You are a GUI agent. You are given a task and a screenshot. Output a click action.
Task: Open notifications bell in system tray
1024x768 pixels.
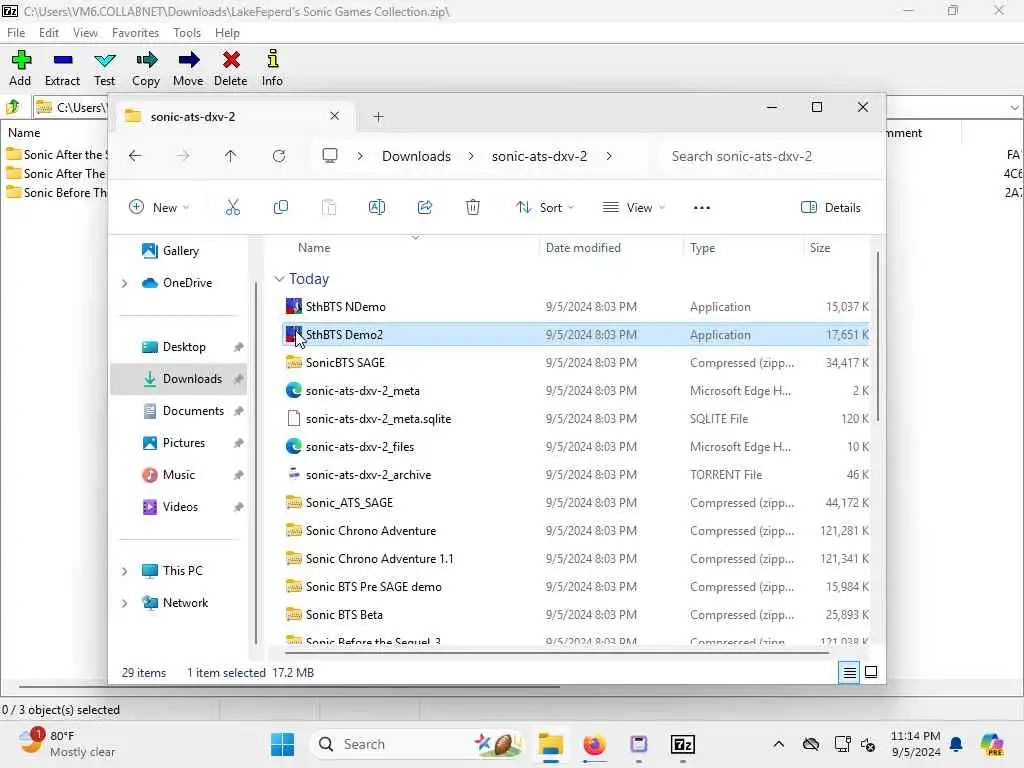point(956,744)
